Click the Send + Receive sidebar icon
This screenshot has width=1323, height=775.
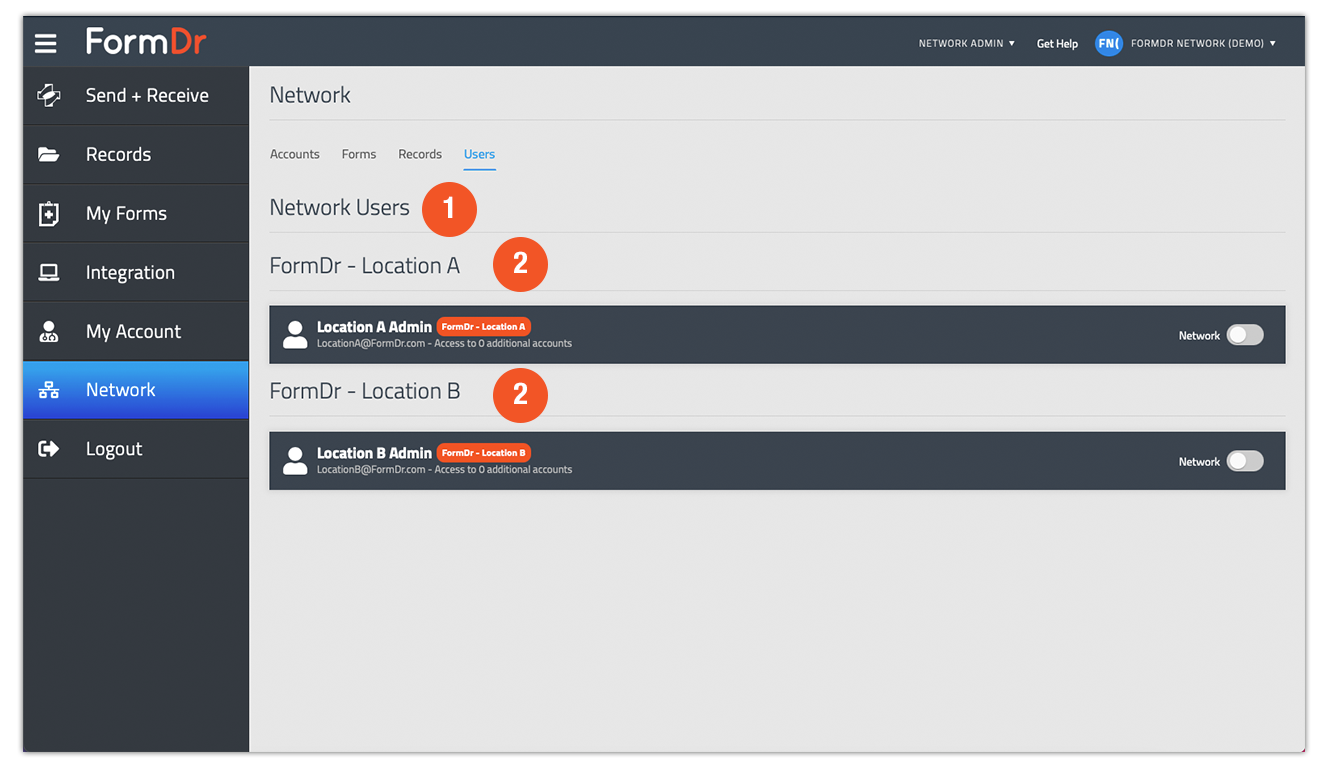(49, 95)
